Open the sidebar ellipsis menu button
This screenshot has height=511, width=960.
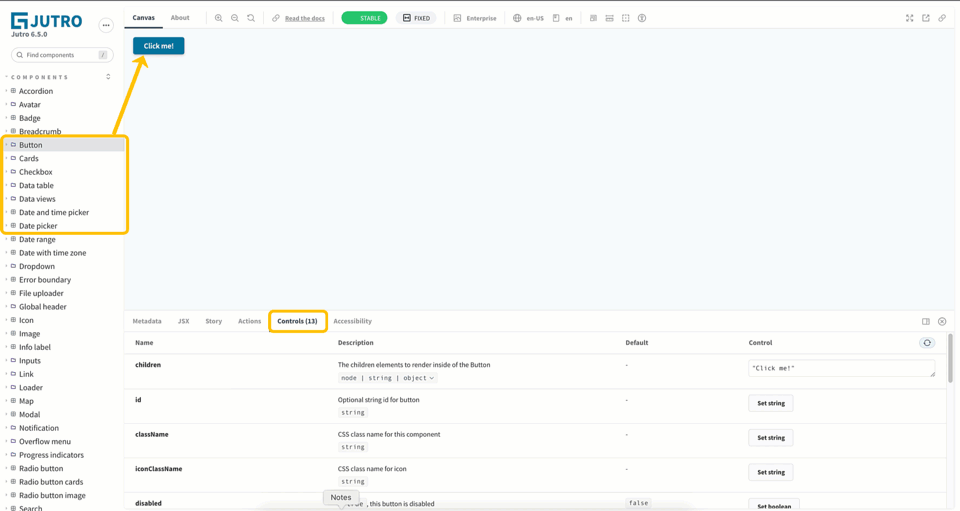[106, 25]
